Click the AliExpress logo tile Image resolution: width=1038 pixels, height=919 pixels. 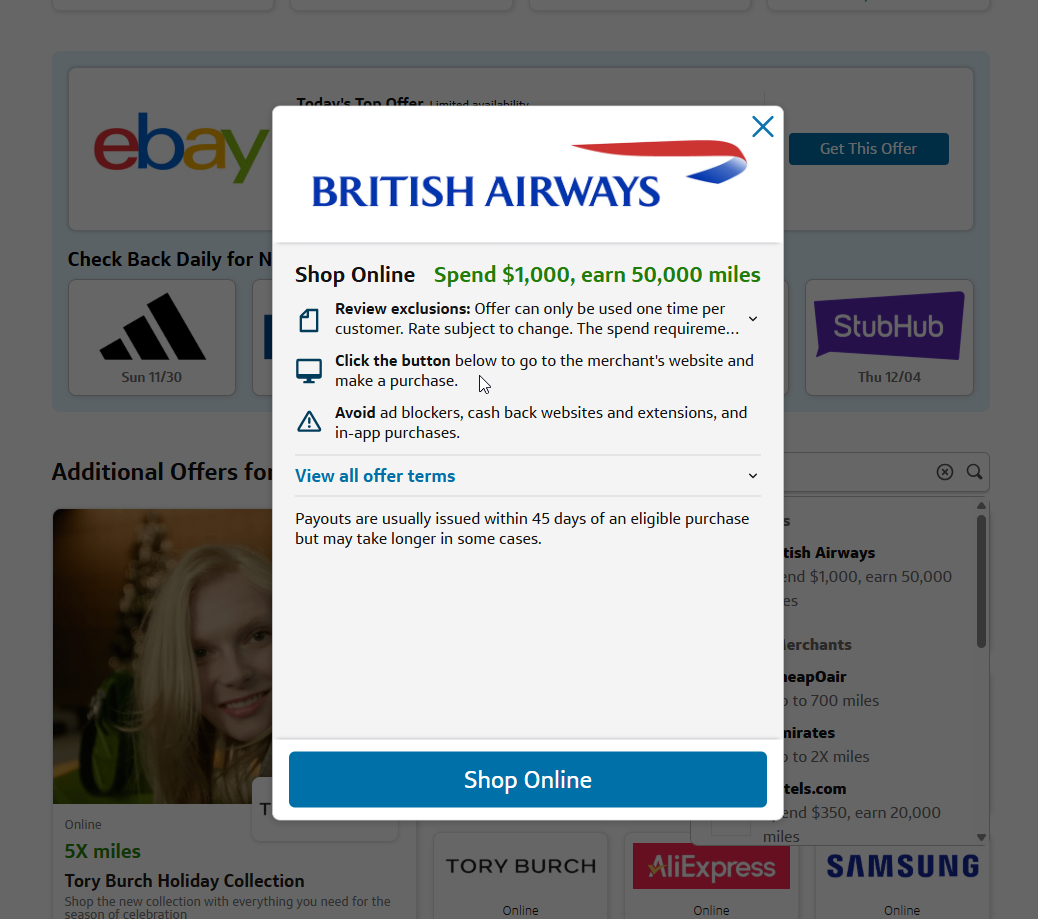[x=710, y=865]
